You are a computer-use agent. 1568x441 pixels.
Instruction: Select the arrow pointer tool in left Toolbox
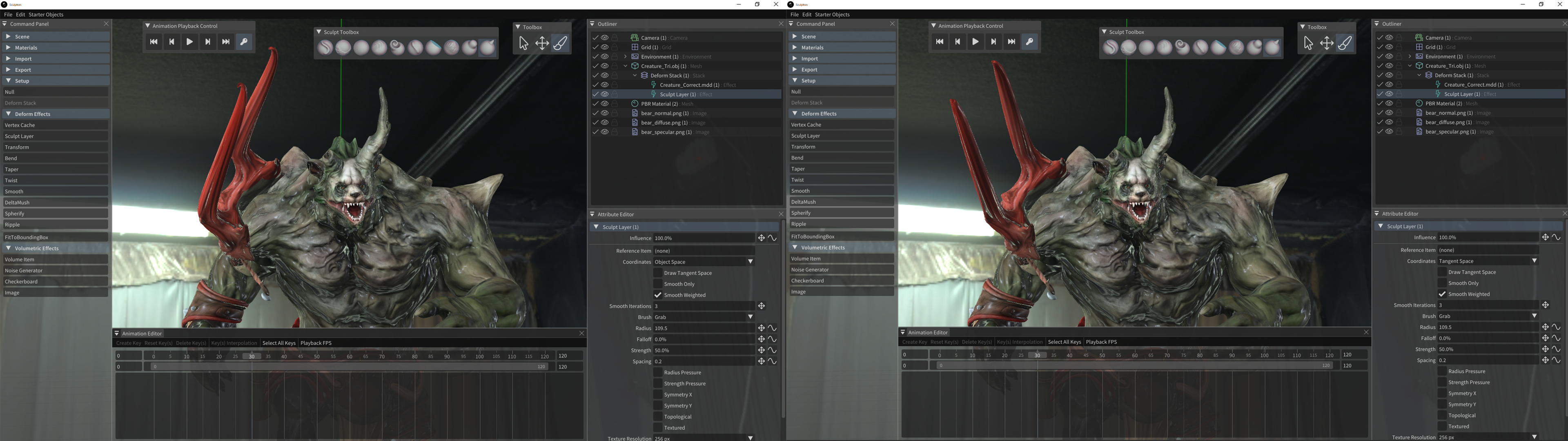tap(523, 43)
